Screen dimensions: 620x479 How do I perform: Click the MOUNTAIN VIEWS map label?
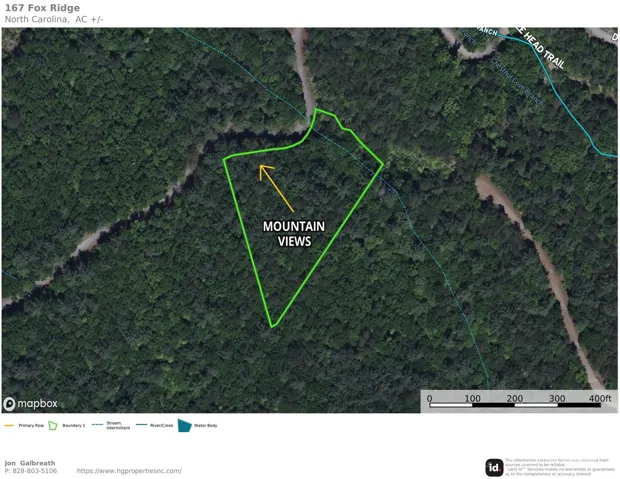[x=294, y=234]
